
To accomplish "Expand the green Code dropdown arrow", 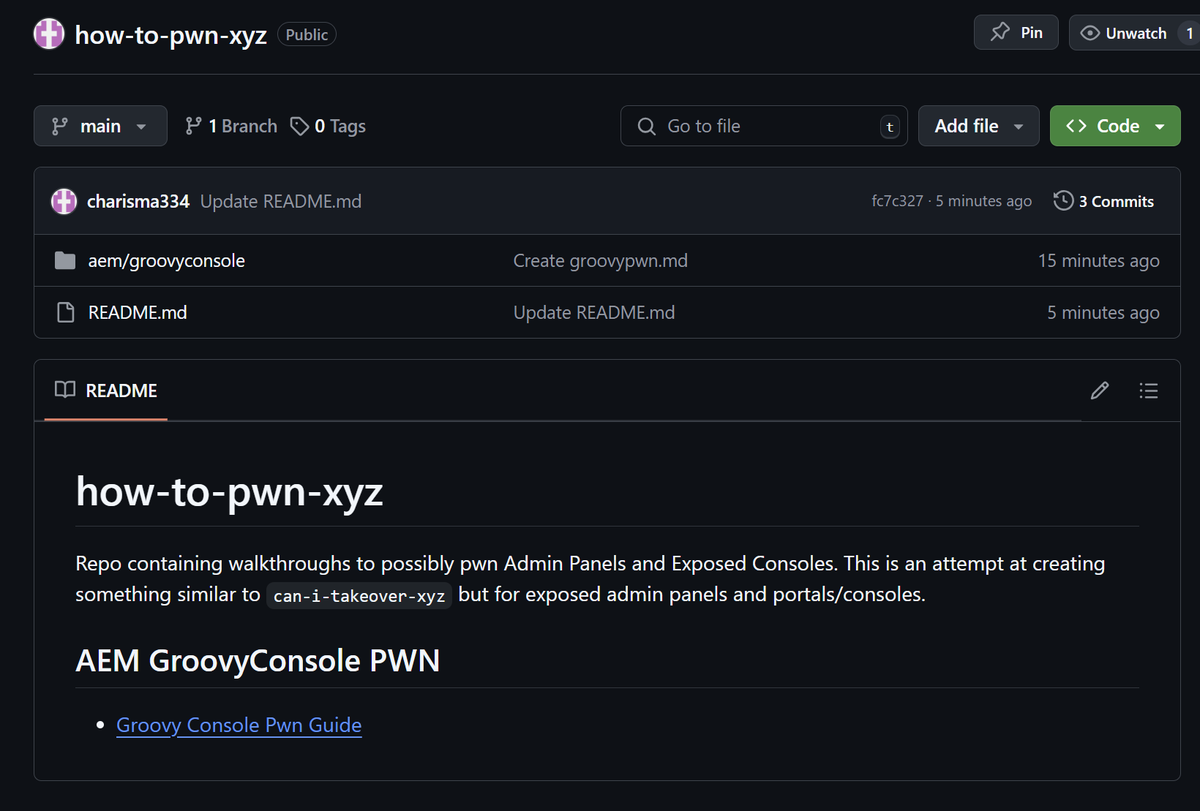I will point(1160,127).
